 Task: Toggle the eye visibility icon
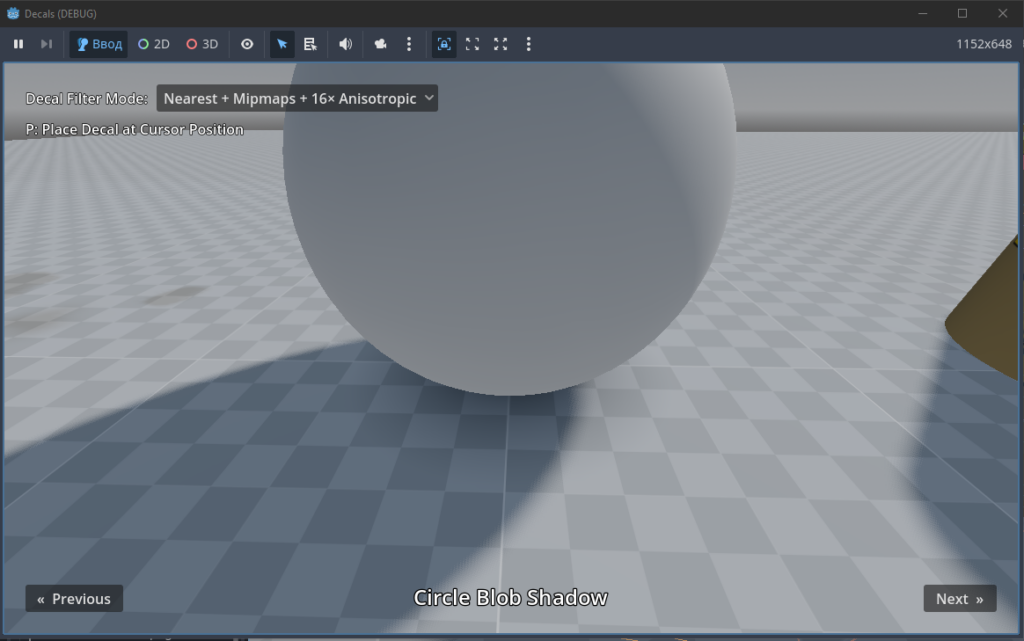(x=247, y=44)
